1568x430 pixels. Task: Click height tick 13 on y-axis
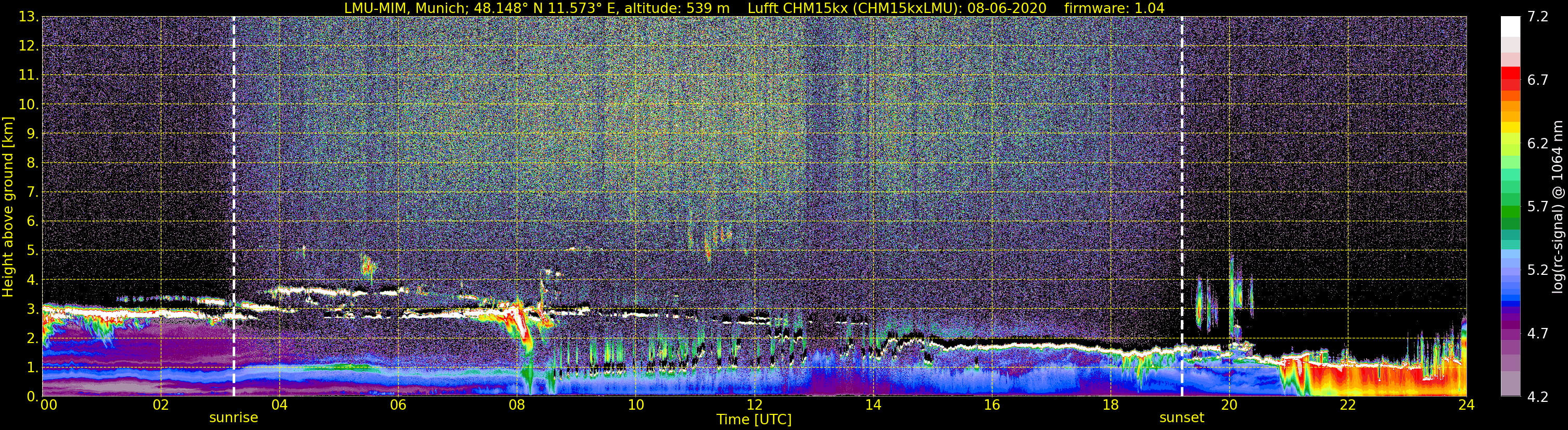[28, 17]
